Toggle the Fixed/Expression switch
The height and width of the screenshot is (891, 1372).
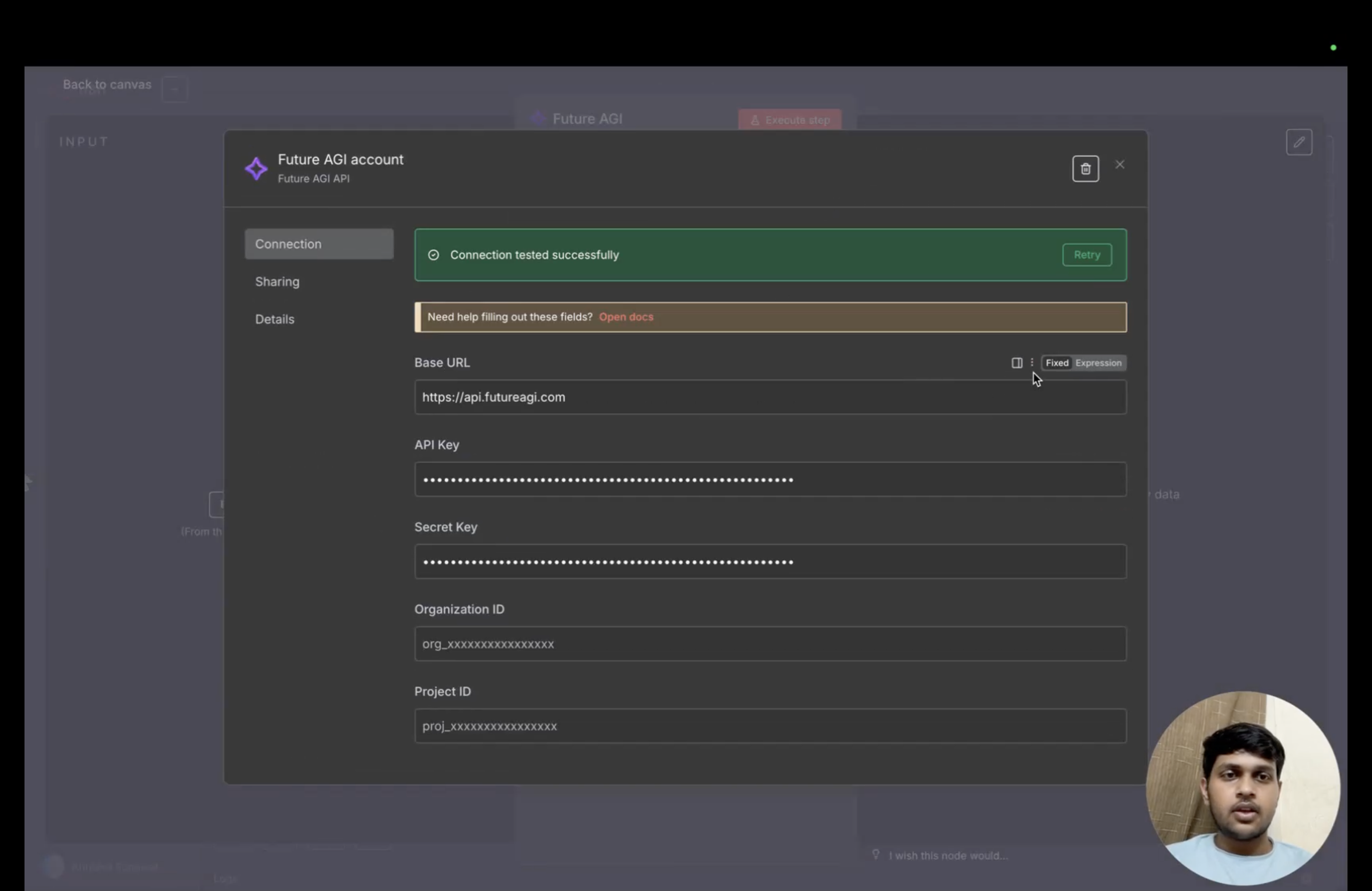click(1083, 362)
